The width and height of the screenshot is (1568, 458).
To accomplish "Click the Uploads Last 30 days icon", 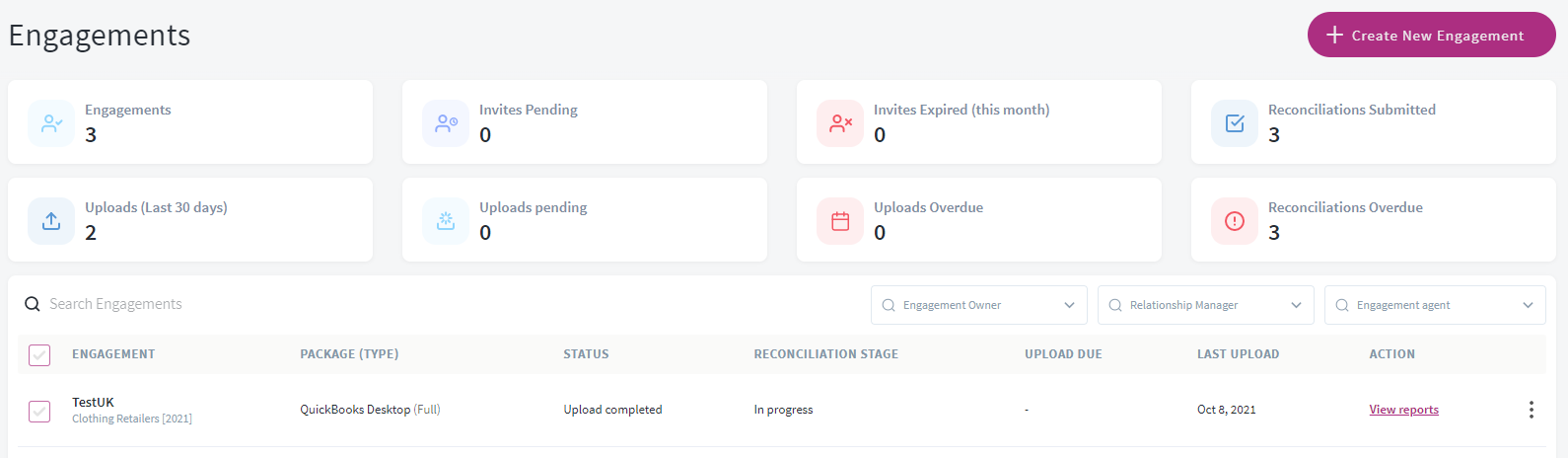I will click(x=51, y=221).
